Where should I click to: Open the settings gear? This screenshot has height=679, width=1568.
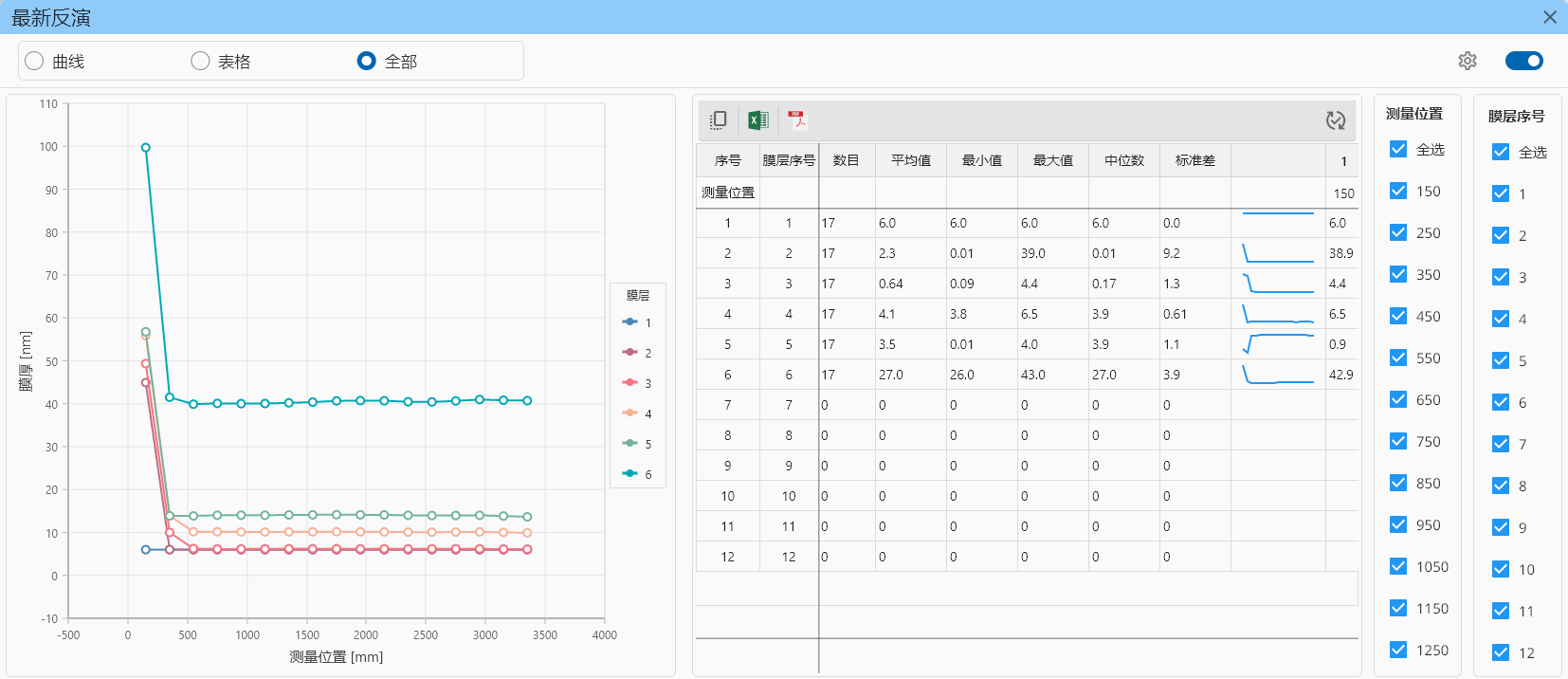pyautogui.click(x=1468, y=61)
